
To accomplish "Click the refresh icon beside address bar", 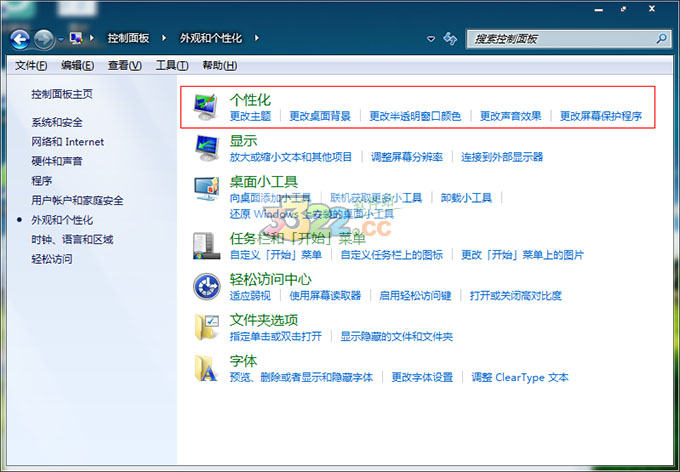I will [451, 39].
